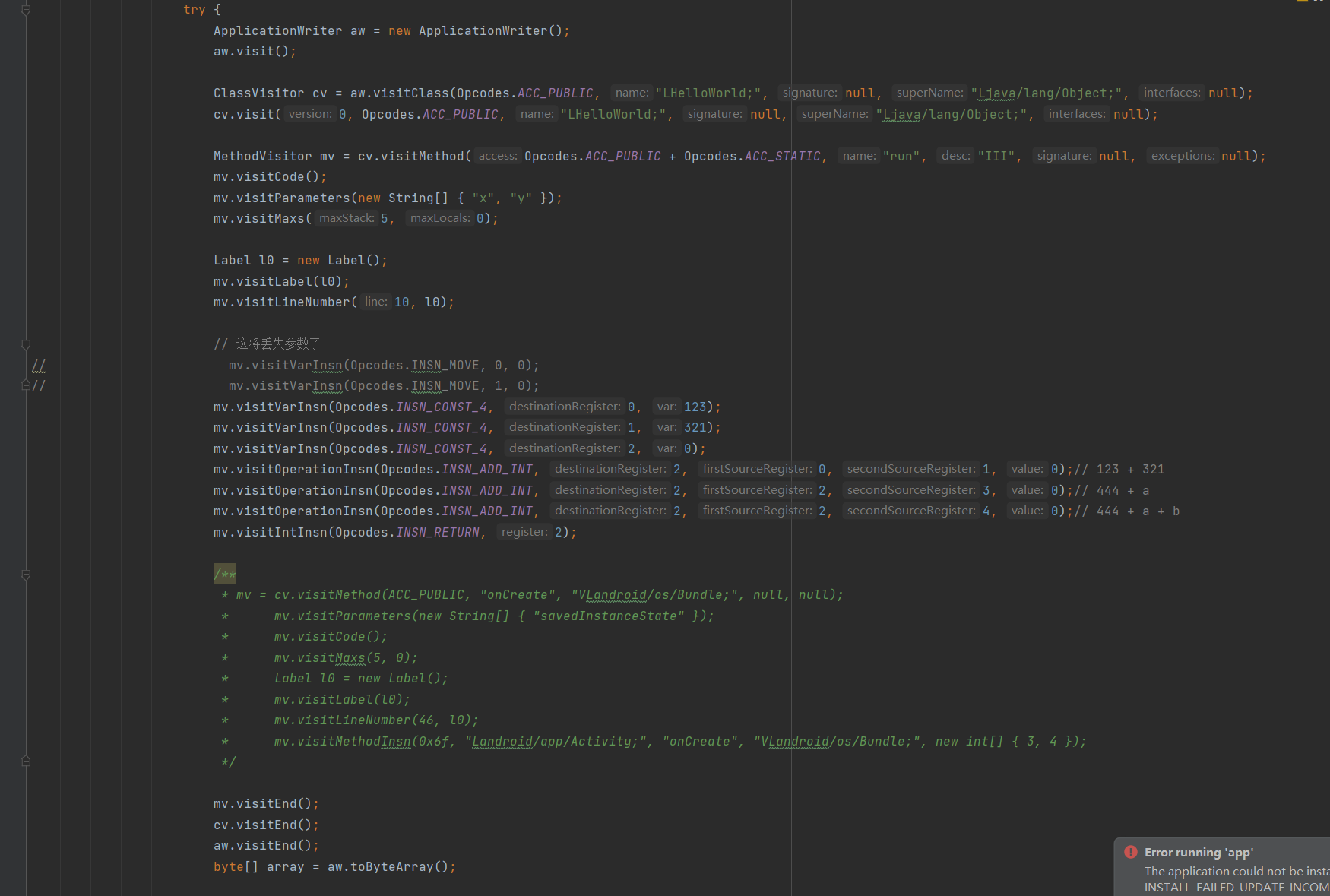Click the trailing comment "// 123 + 321"
Viewport: 1330px width, 896px height.
(x=1119, y=469)
